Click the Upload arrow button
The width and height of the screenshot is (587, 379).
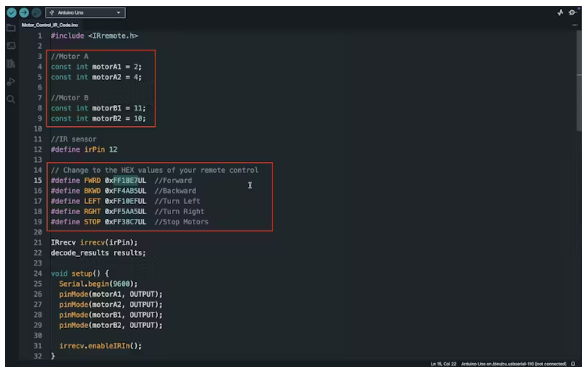tap(24, 13)
